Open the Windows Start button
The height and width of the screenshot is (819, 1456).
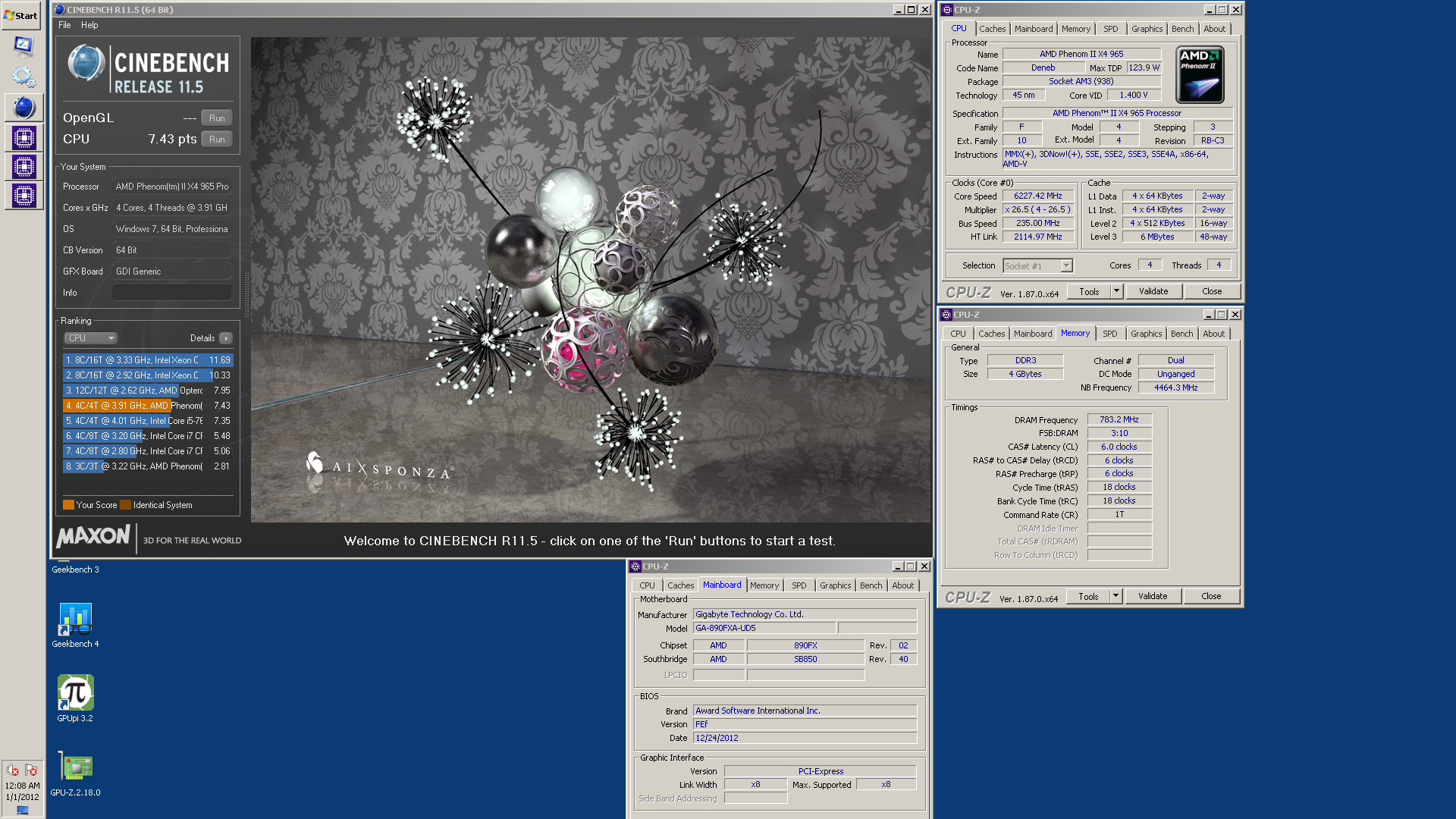(21, 15)
